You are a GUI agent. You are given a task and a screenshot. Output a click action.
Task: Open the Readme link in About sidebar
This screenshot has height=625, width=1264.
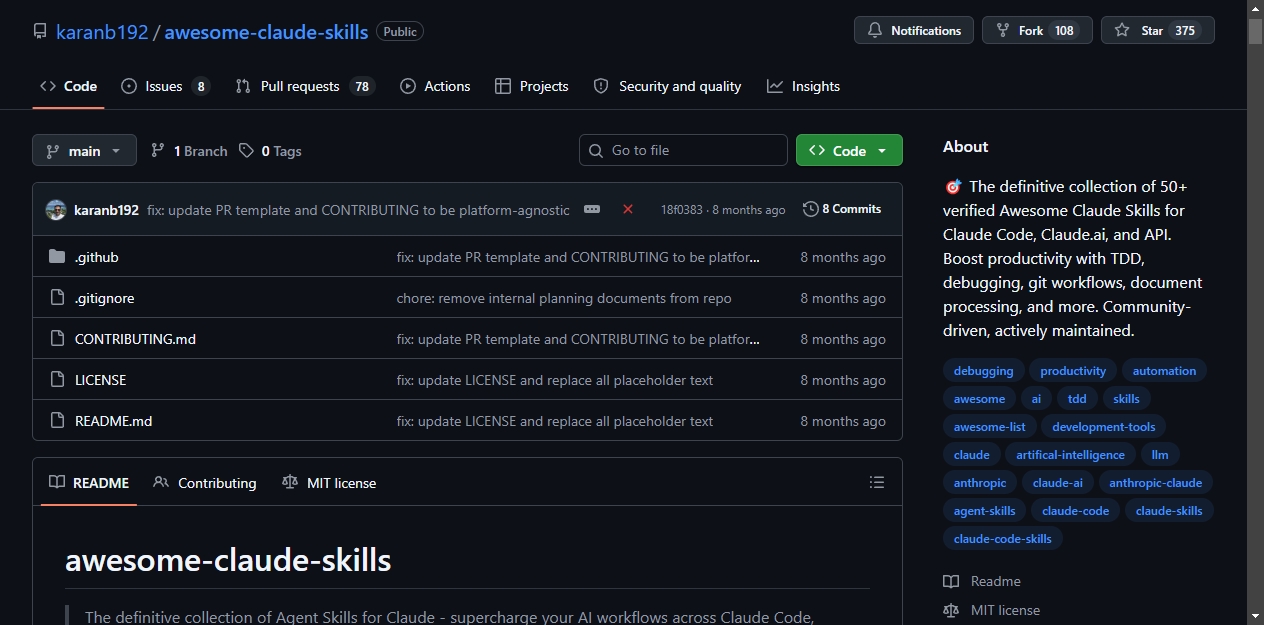click(982, 581)
